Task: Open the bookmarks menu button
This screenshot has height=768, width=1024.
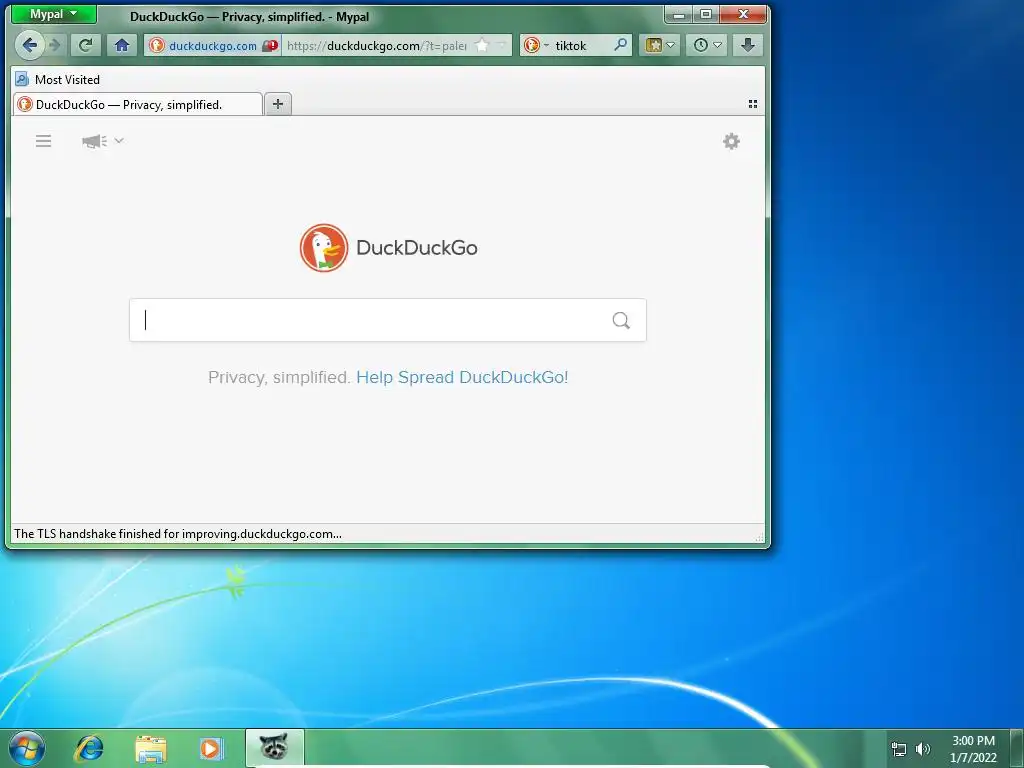Action: (660, 45)
